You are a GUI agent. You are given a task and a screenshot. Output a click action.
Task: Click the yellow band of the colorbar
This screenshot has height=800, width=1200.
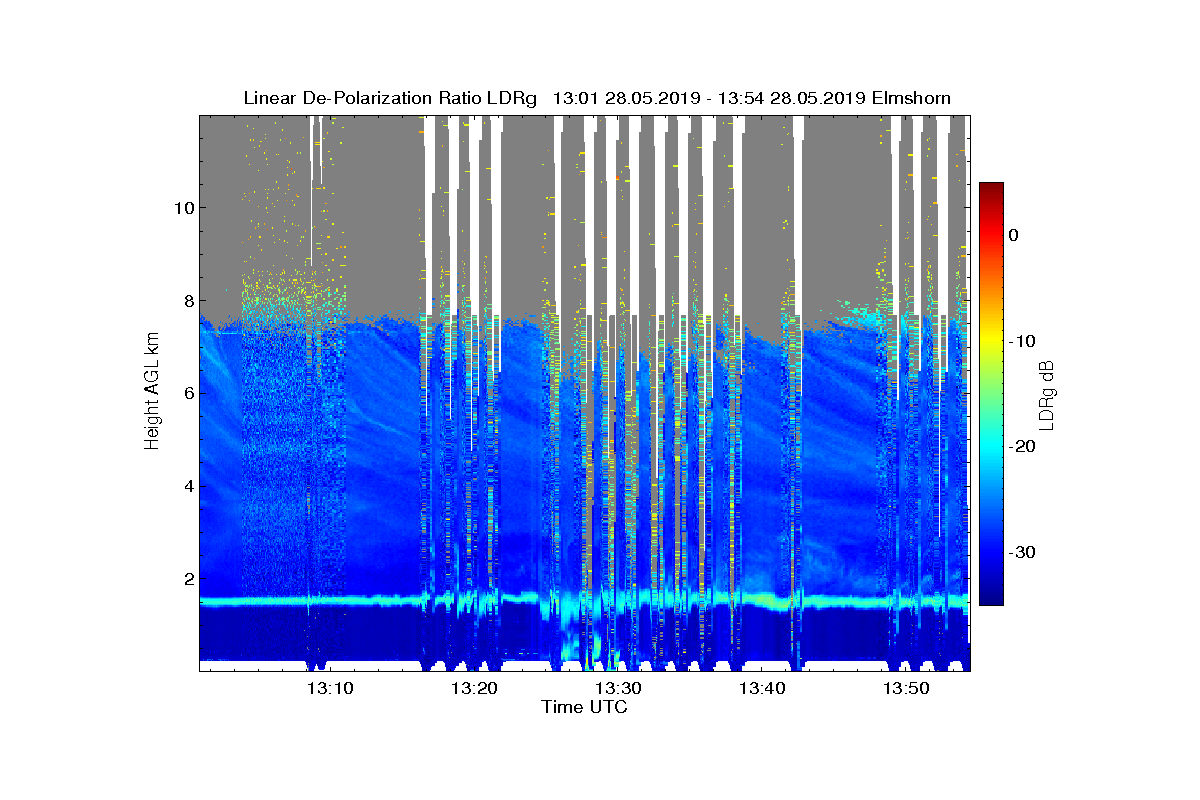pyautogui.click(x=991, y=340)
